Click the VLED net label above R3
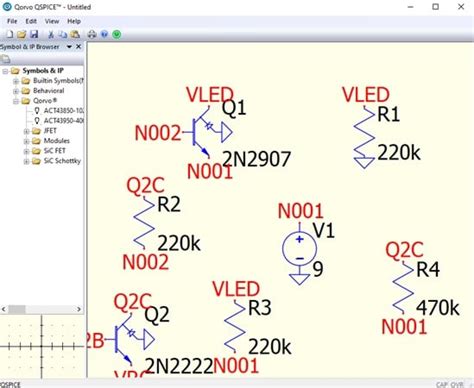 coord(236,289)
